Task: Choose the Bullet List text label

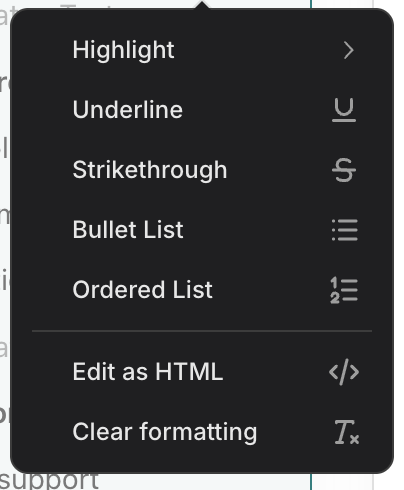Action: (x=128, y=230)
